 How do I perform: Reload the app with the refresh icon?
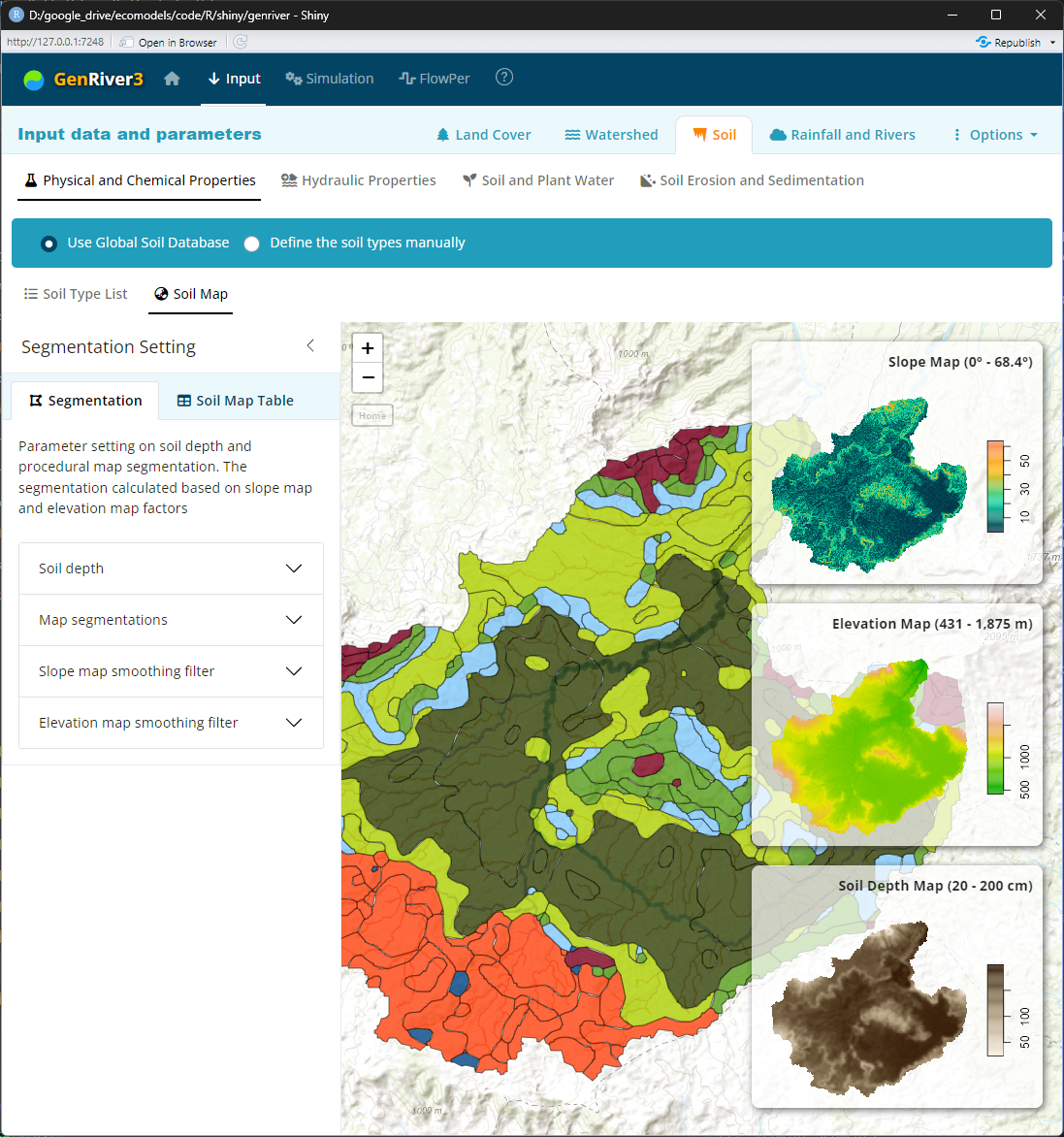pos(241,42)
